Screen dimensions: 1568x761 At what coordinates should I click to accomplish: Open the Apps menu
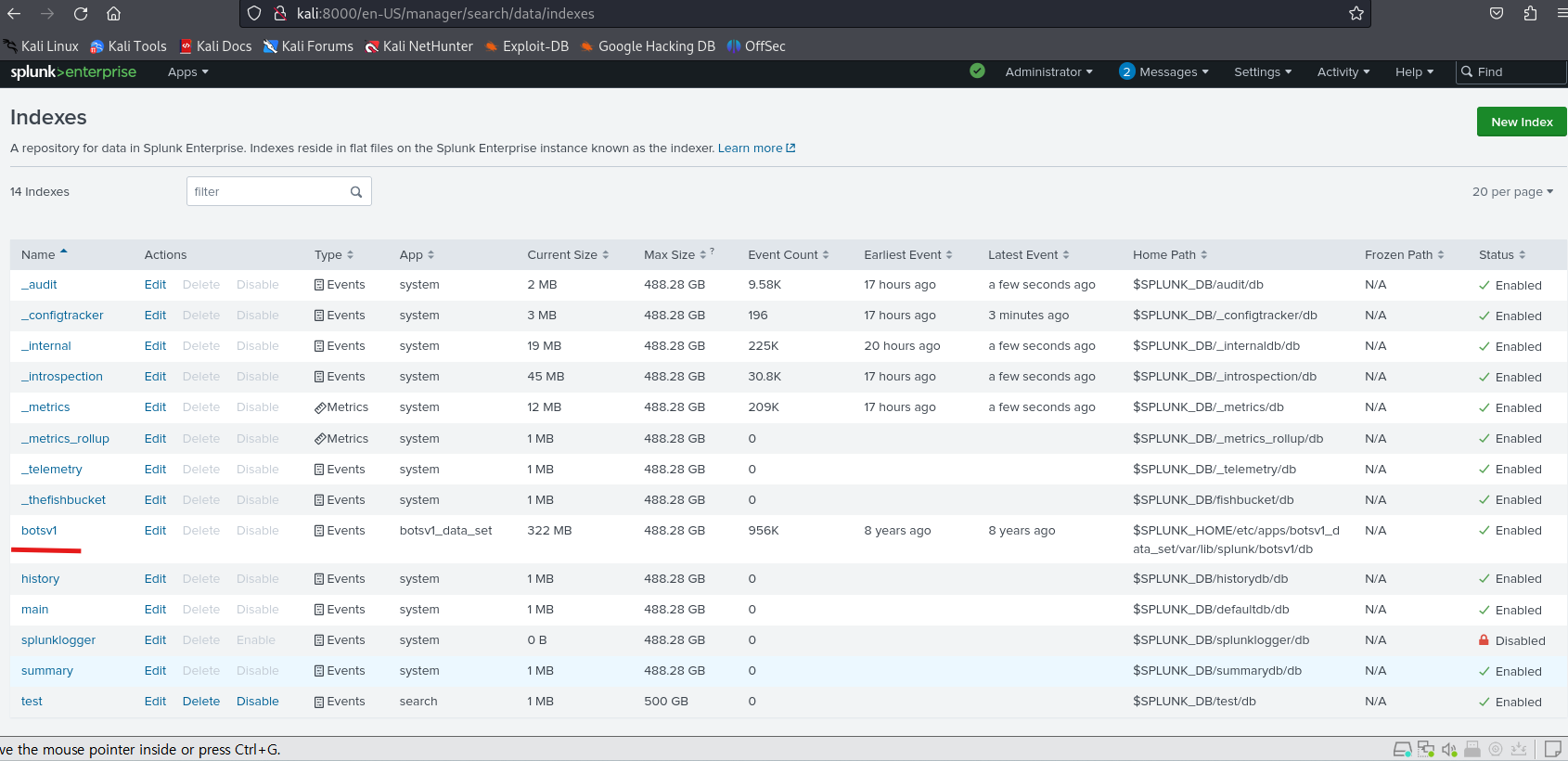click(x=187, y=71)
